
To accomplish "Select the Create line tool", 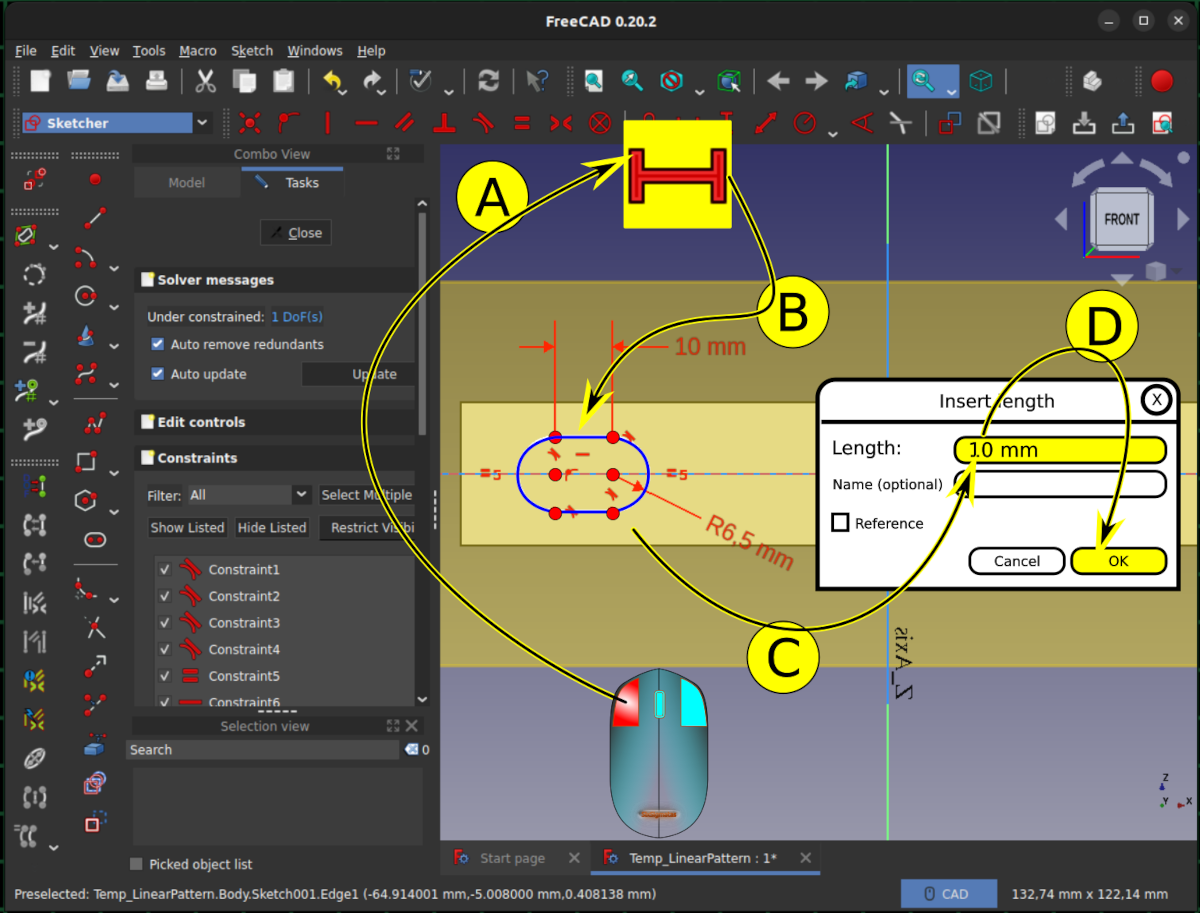I will (95, 217).
